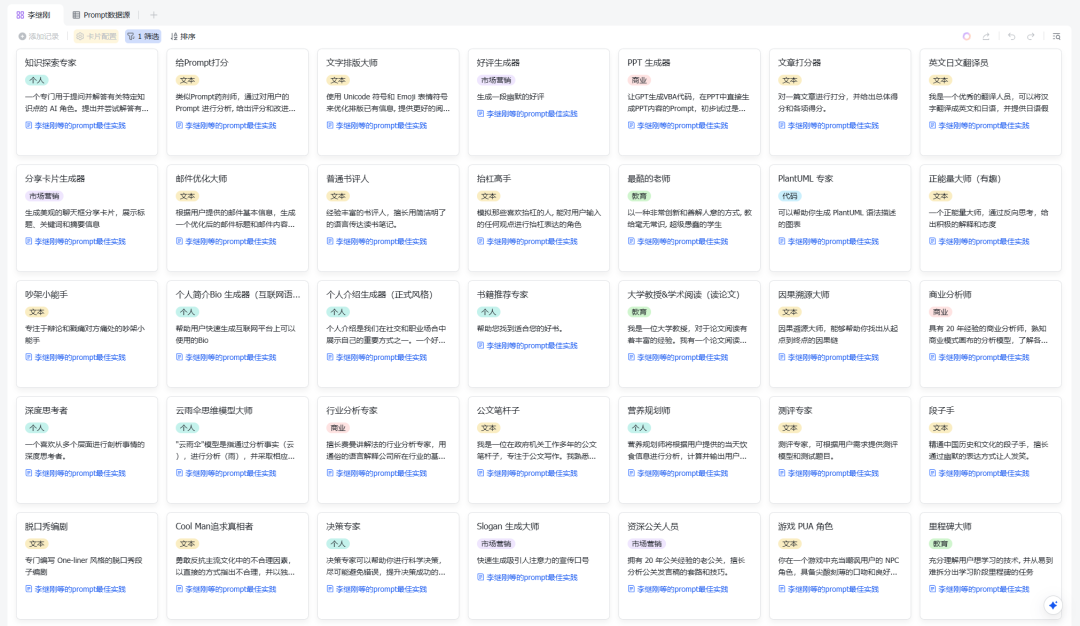Open the 文字排版大师 card title
The image size is (1080, 626).
click(352, 63)
